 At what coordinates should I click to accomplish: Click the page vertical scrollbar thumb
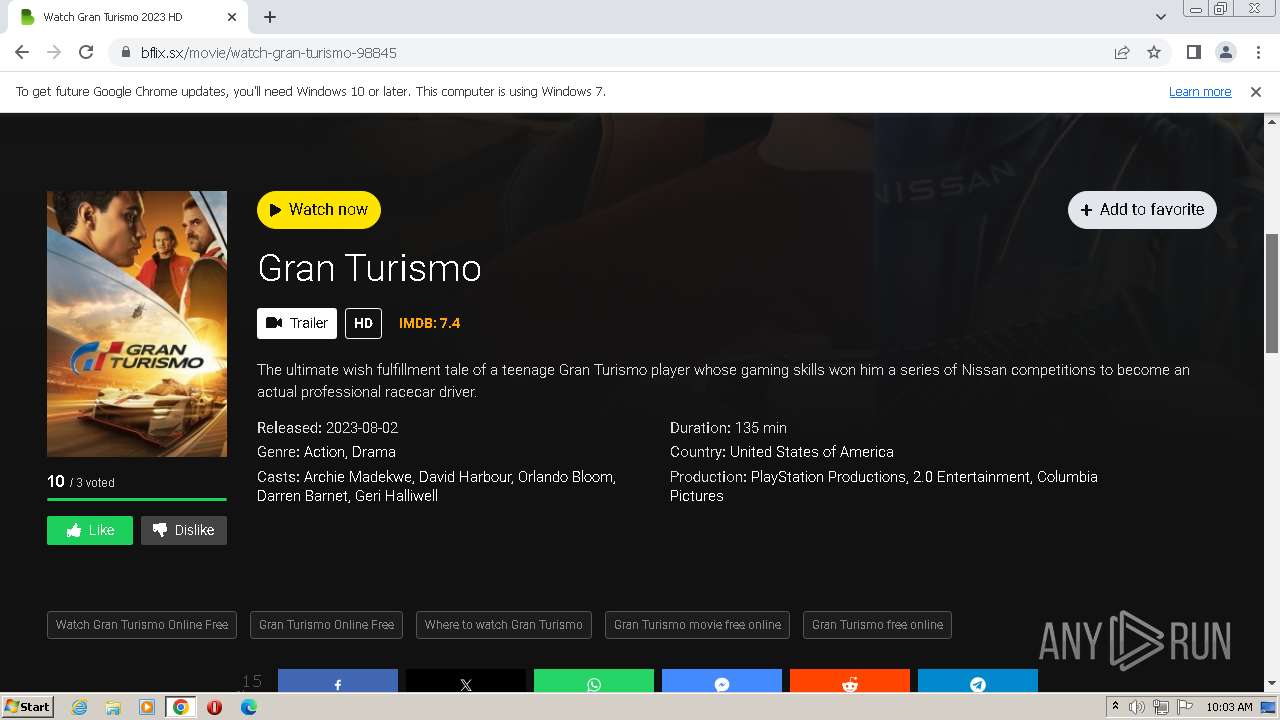pos(1272,293)
